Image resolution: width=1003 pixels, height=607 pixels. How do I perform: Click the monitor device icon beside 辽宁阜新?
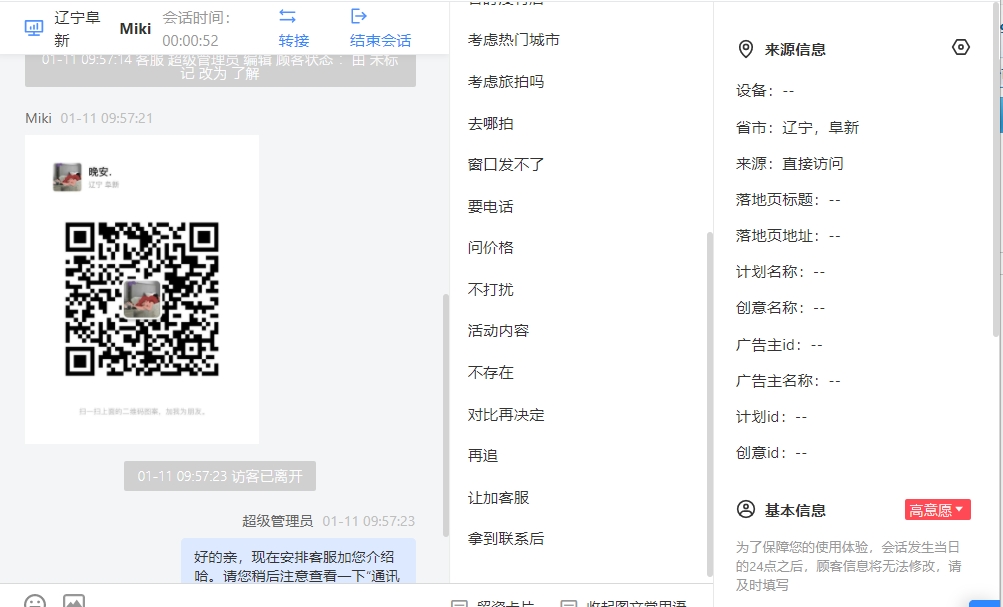34,28
